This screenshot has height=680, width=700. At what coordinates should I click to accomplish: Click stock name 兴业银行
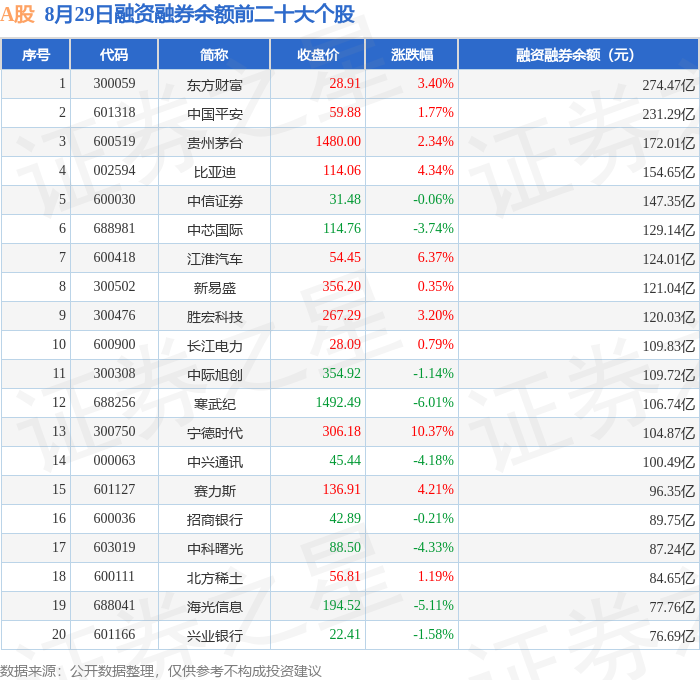[x=215, y=636]
